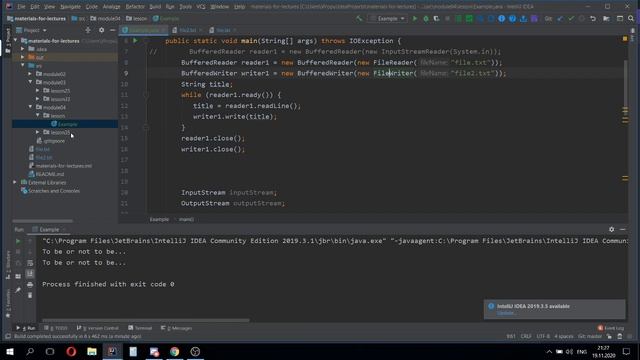This screenshot has height=360, width=640.
Task: Open Run panel settings gear
Action: tap(611, 229)
